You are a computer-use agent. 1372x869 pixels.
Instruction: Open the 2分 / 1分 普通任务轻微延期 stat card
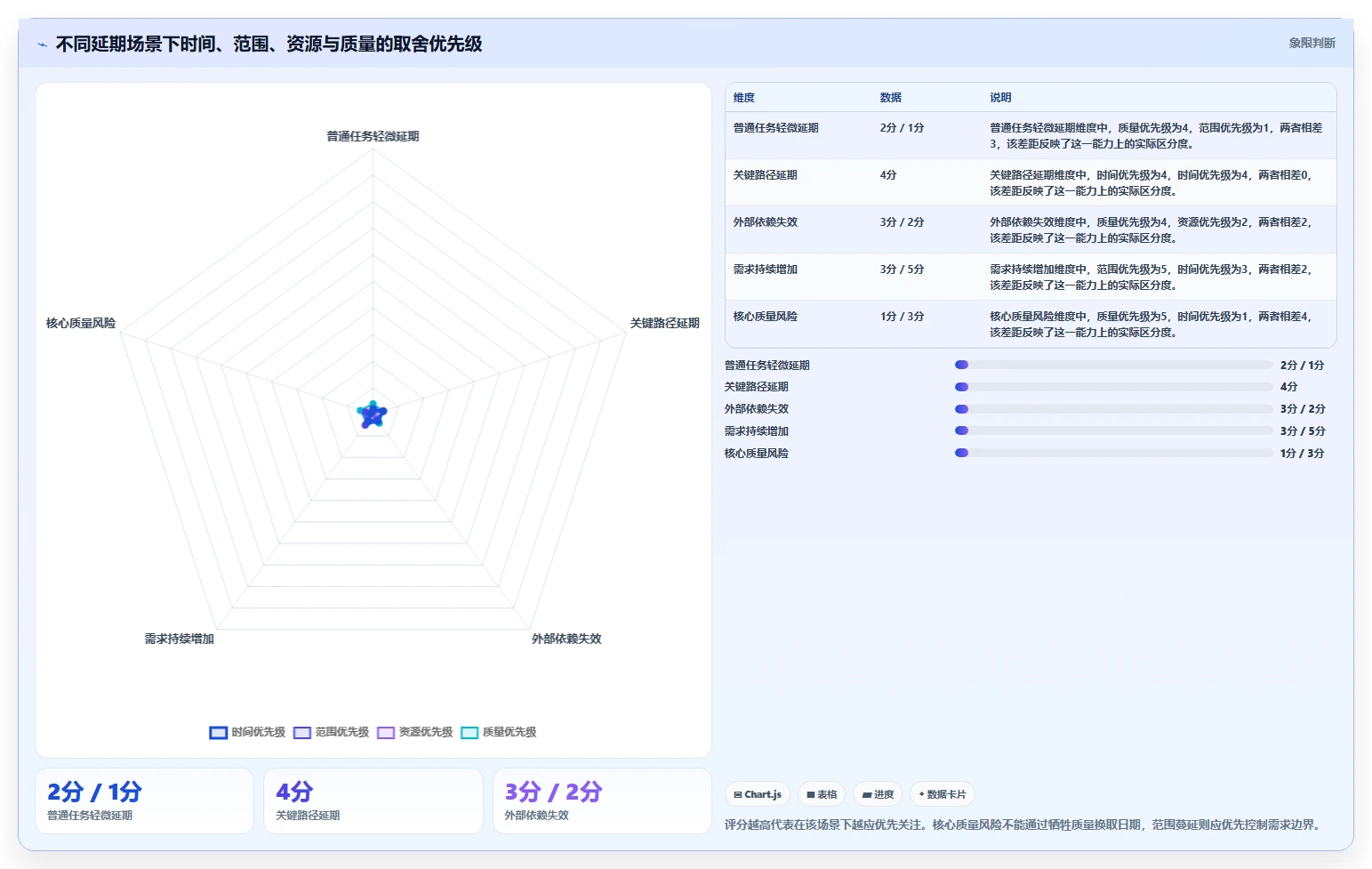pos(144,801)
